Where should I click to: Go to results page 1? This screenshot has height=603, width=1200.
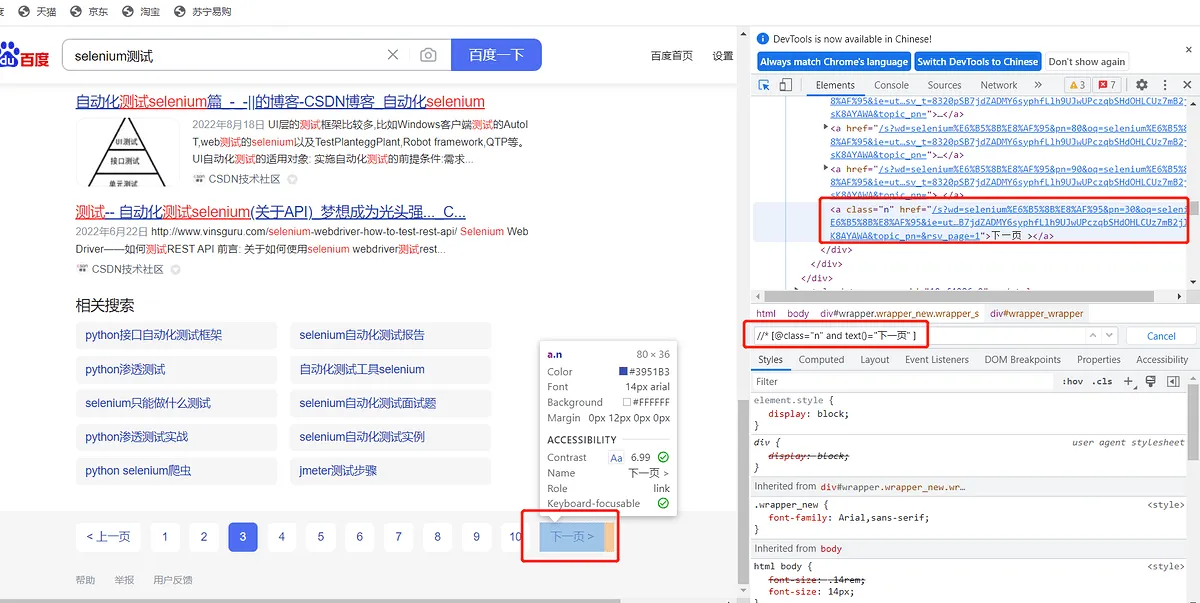(164, 537)
